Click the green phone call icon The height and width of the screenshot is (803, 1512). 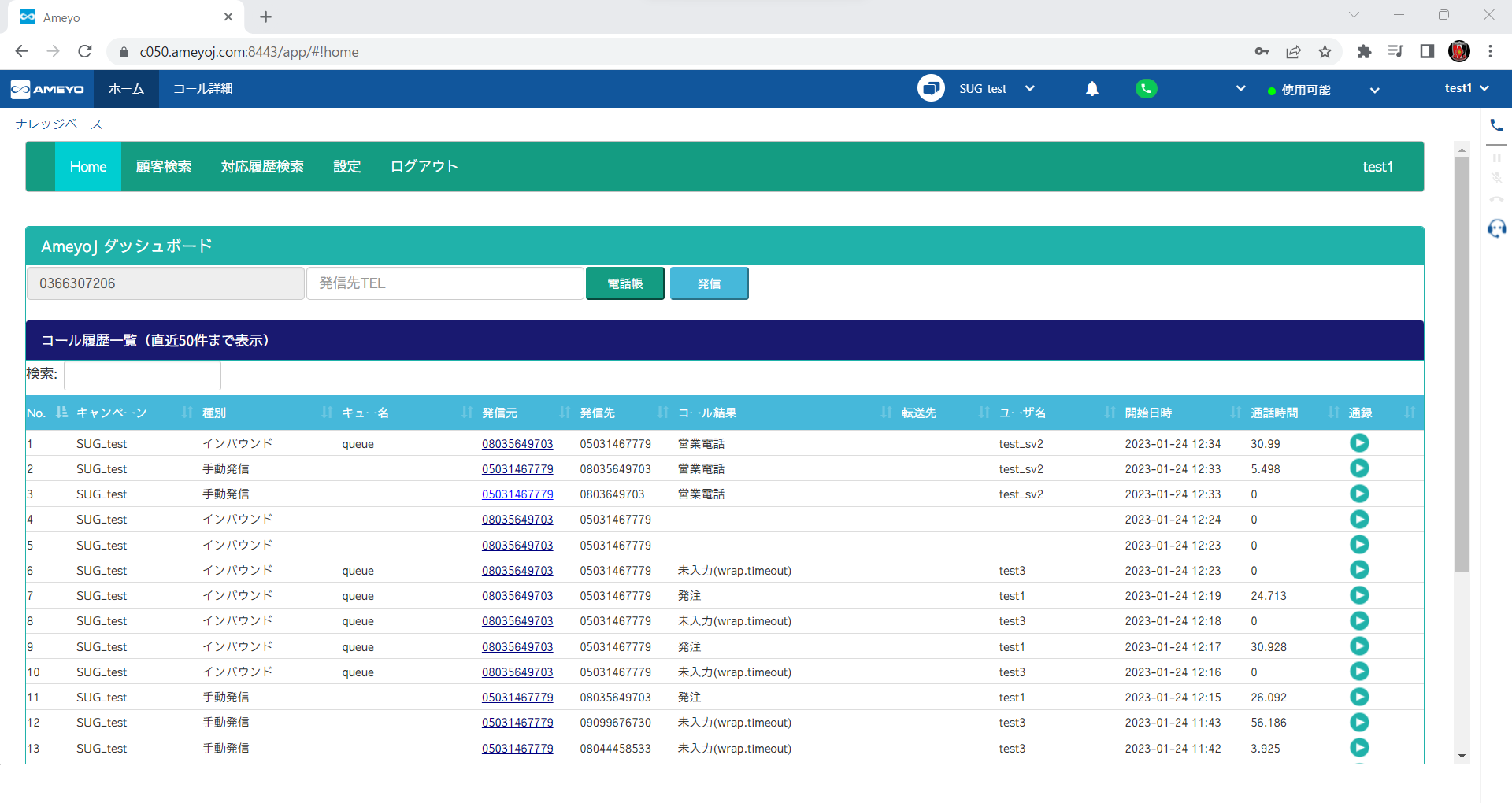[1146, 89]
